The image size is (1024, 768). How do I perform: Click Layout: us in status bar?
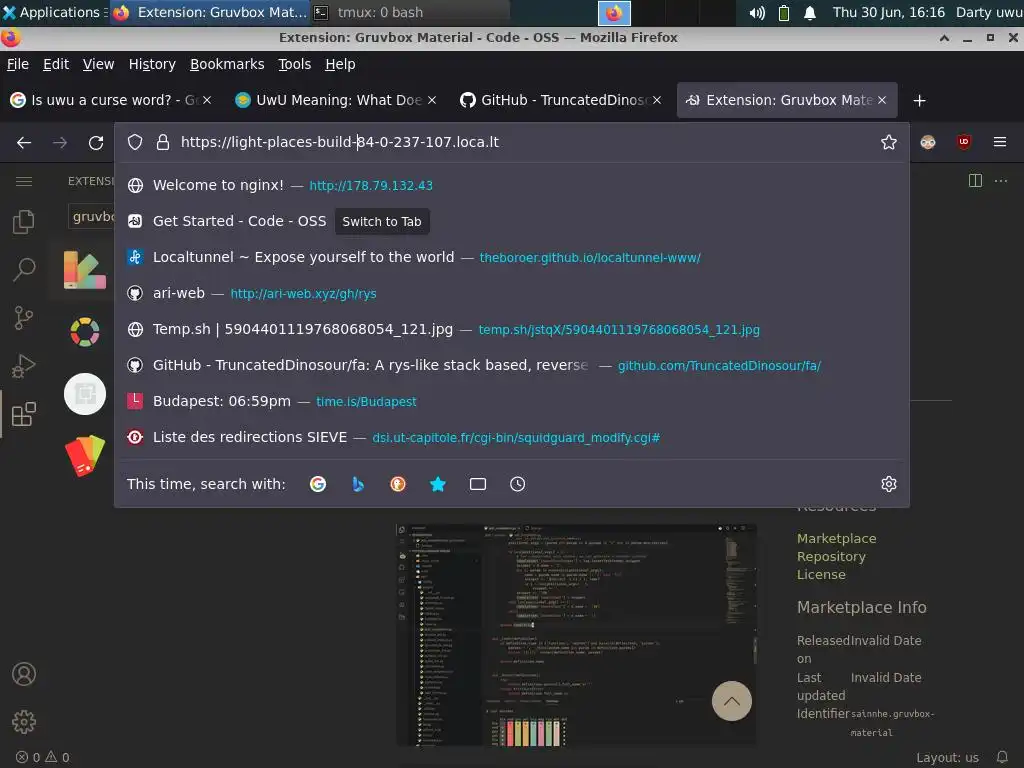947,758
